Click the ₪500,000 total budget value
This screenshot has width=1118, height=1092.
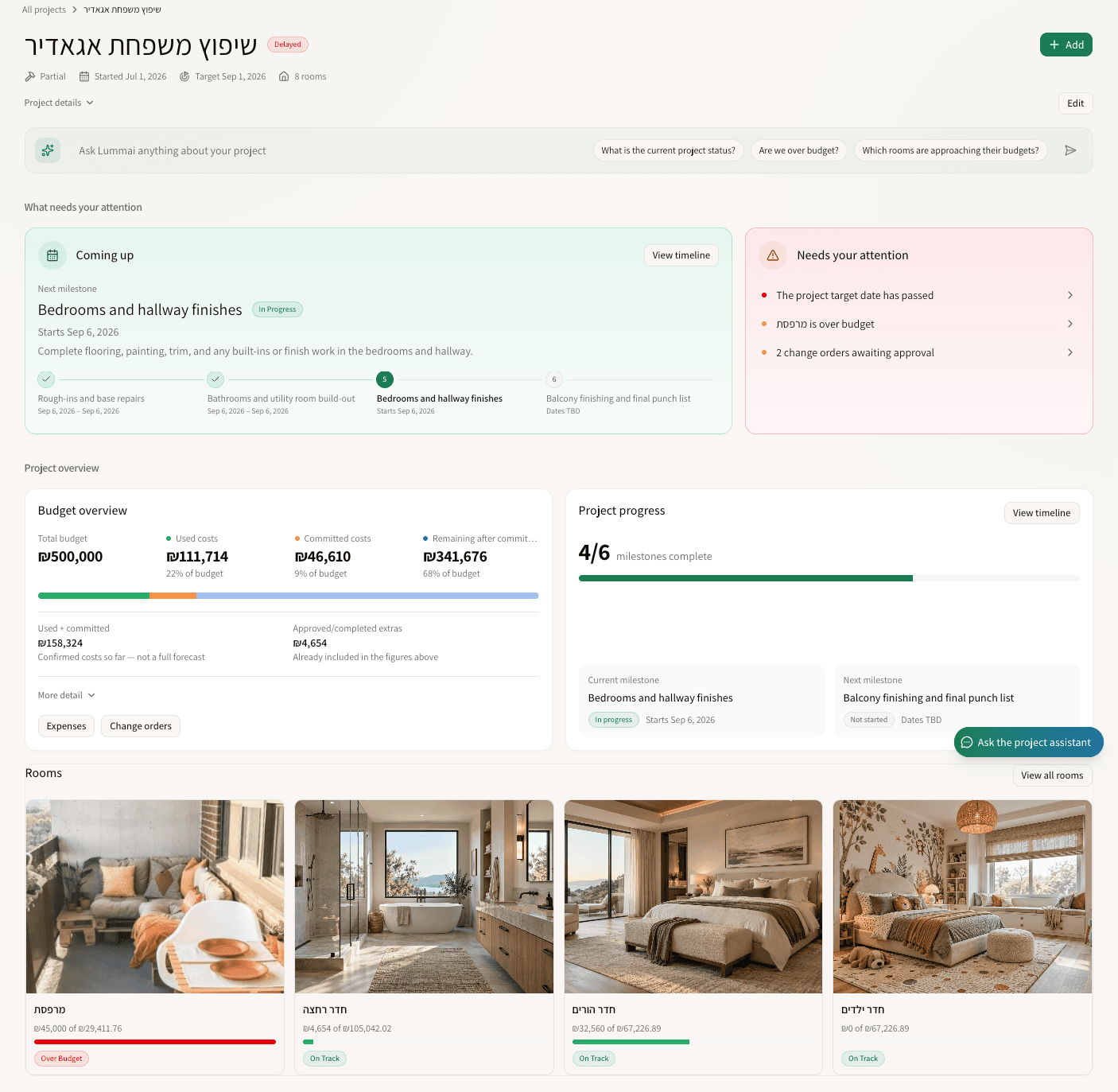point(70,557)
